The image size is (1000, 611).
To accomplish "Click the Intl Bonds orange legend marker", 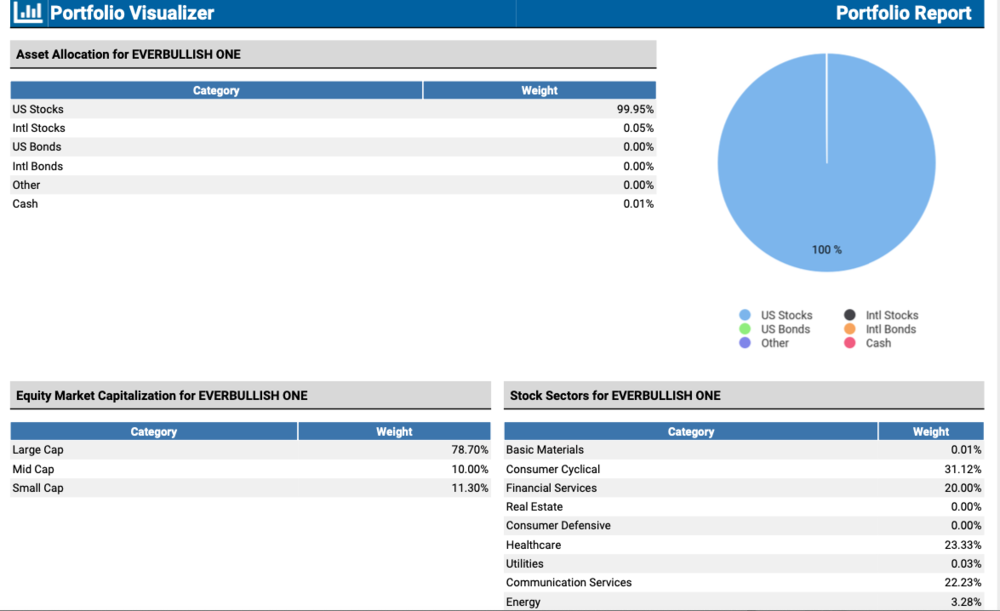I will pos(850,329).
